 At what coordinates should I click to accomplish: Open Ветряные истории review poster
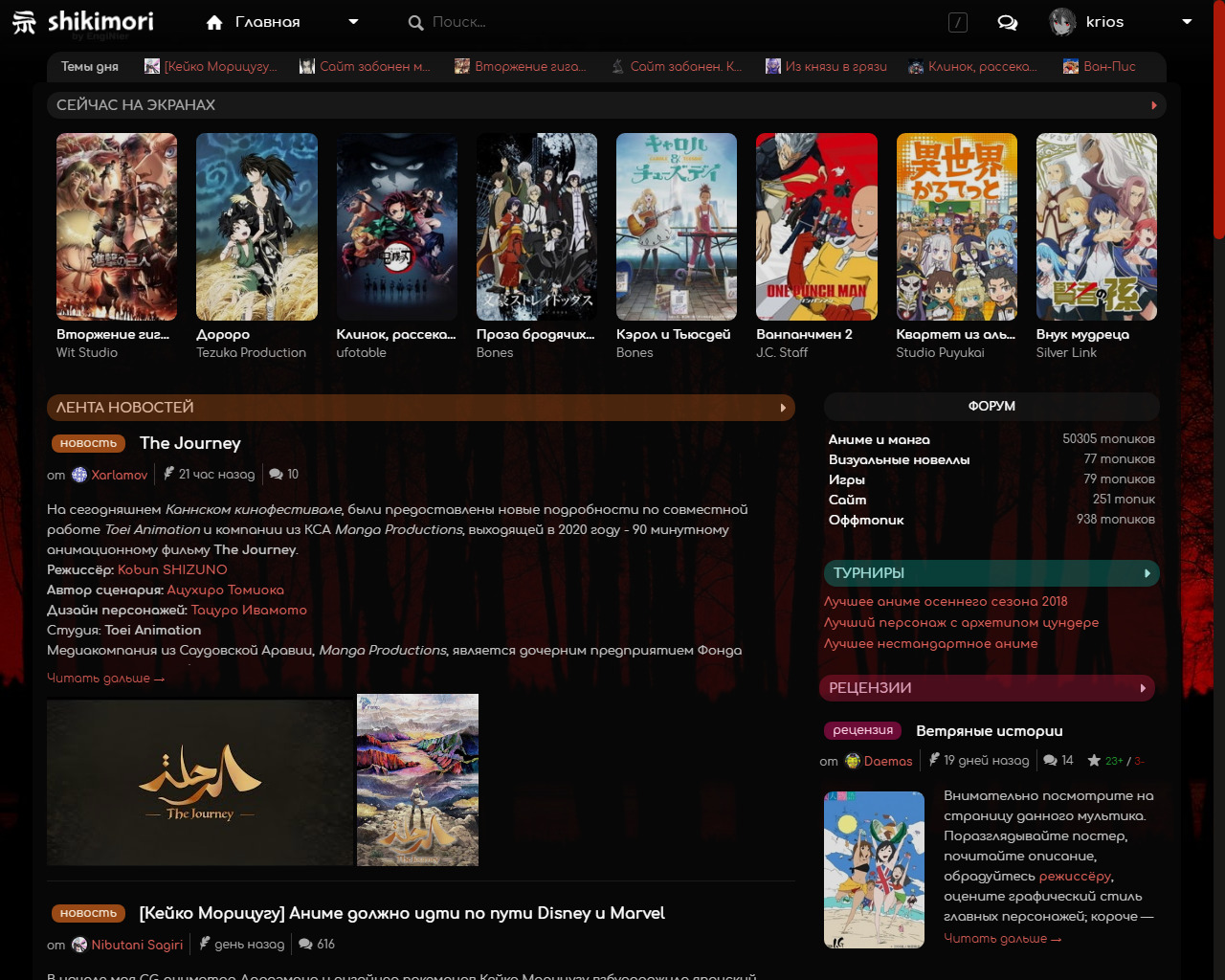[874, 870]
